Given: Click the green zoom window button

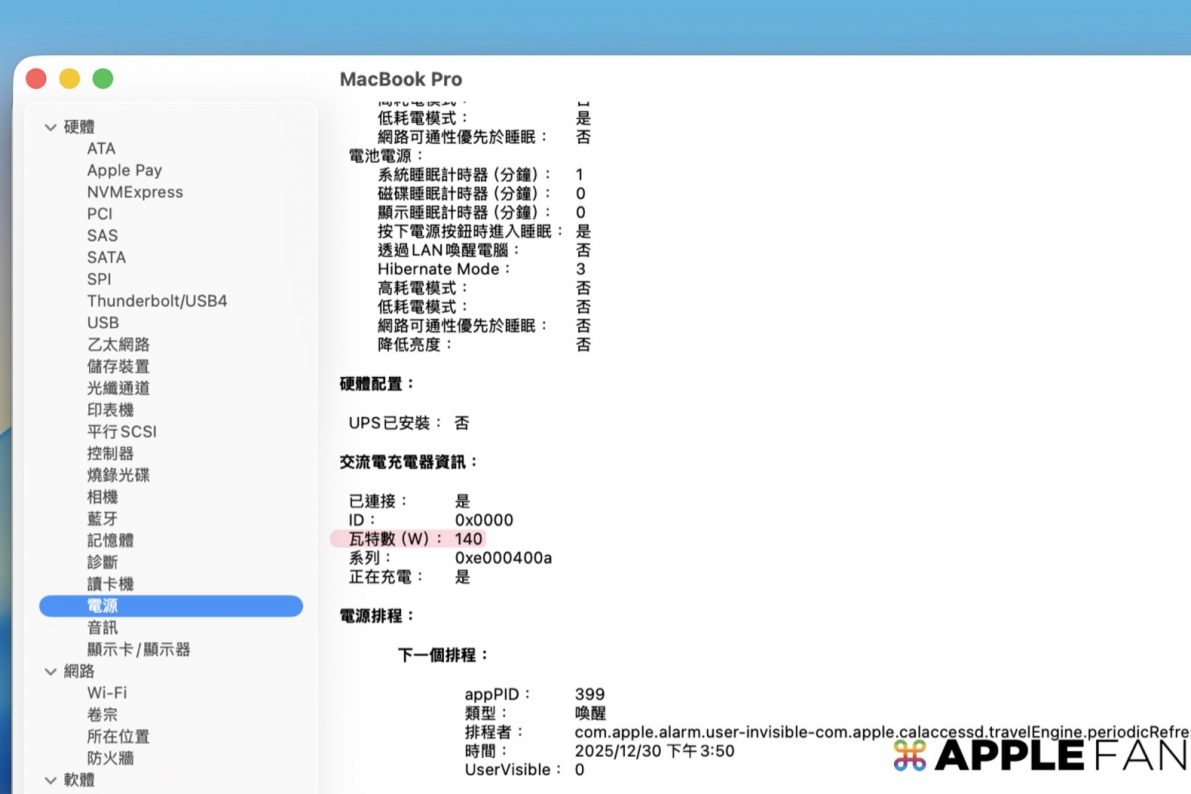Looking at the screenshot, I should tap(103, 79).
